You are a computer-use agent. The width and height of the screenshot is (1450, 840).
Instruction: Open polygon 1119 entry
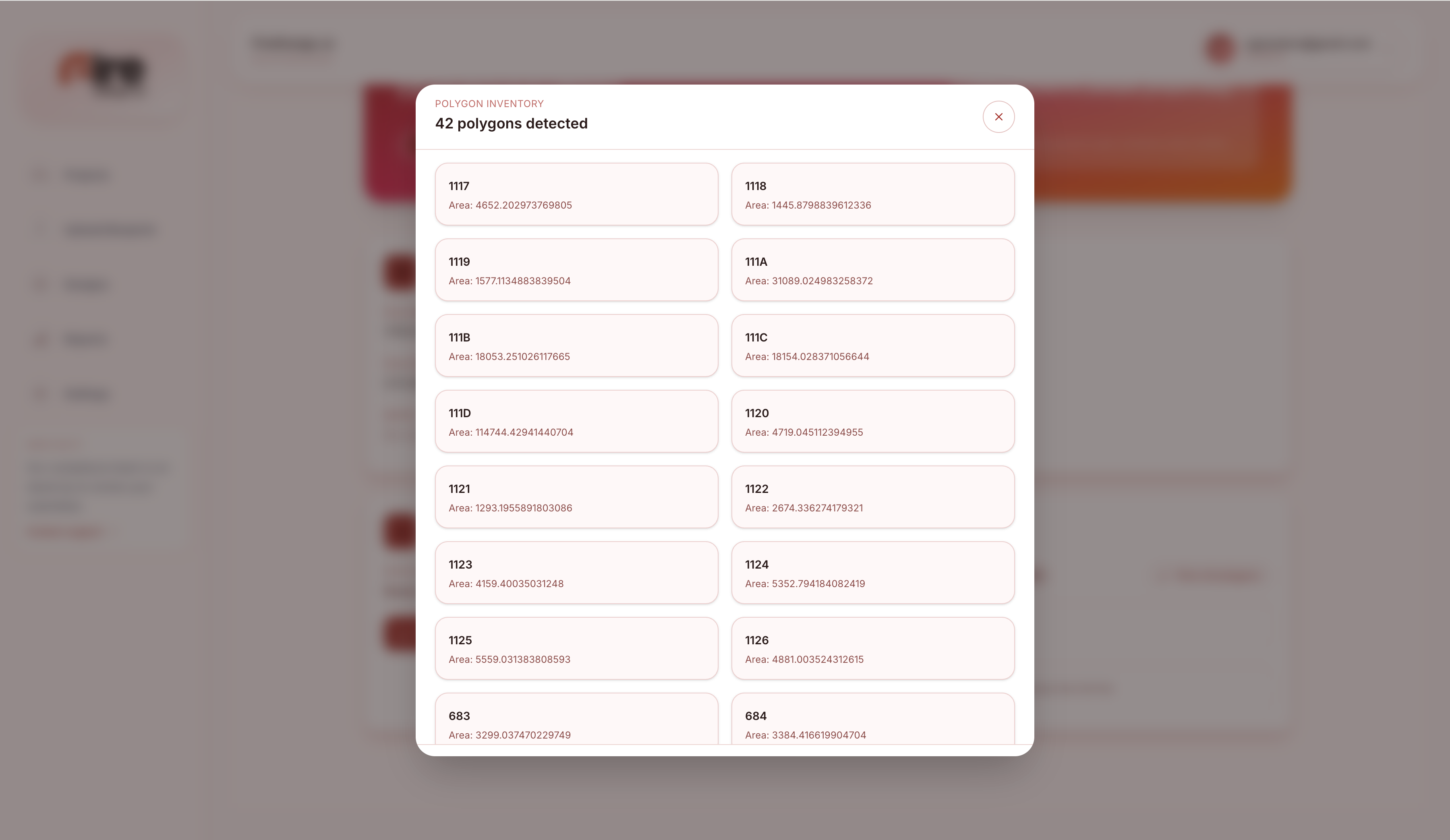pyautogui.click(x=576, y=270)
